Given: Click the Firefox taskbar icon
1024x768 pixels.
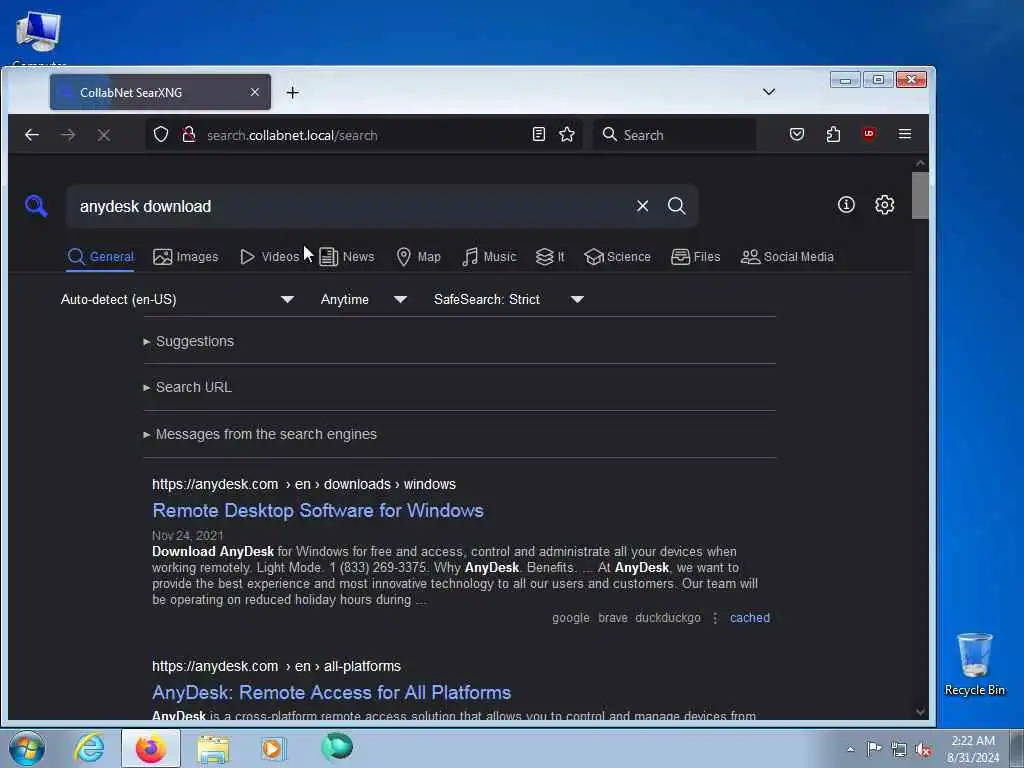Looking at the screenshot, I should [x=151, y=748].
